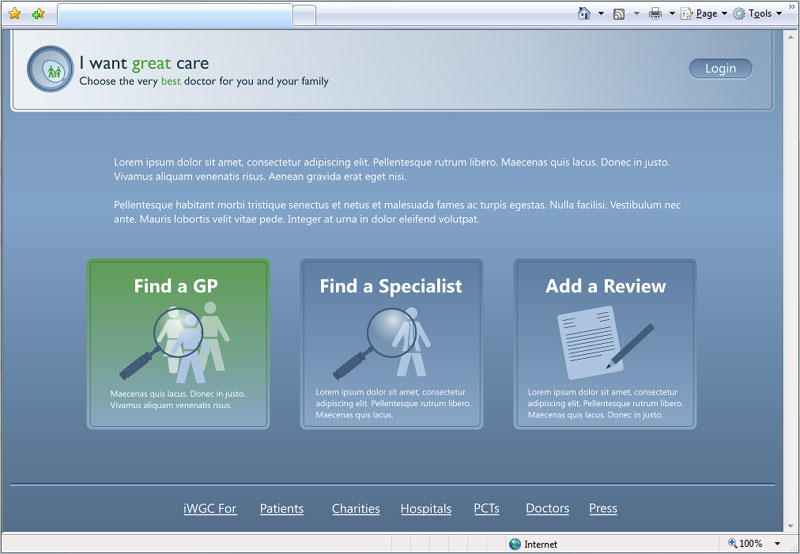Open the Tools menu
Screen dimensions: 800x554
click(758, 14)
